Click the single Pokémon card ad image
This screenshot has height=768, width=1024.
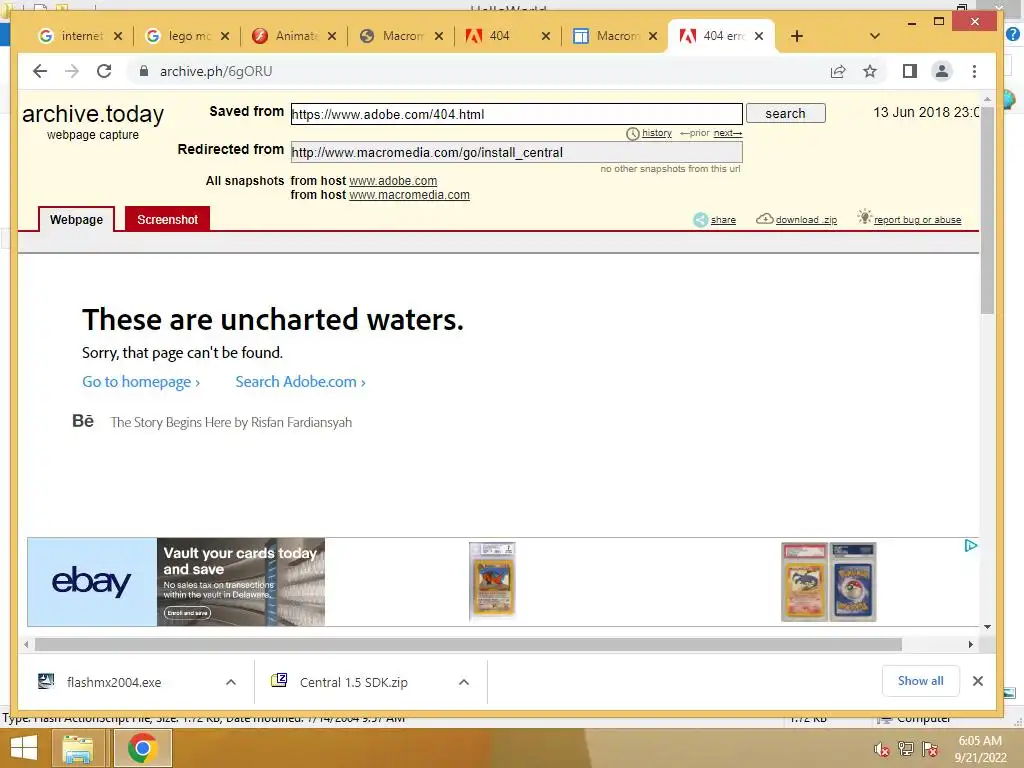(x=492, y=581)
